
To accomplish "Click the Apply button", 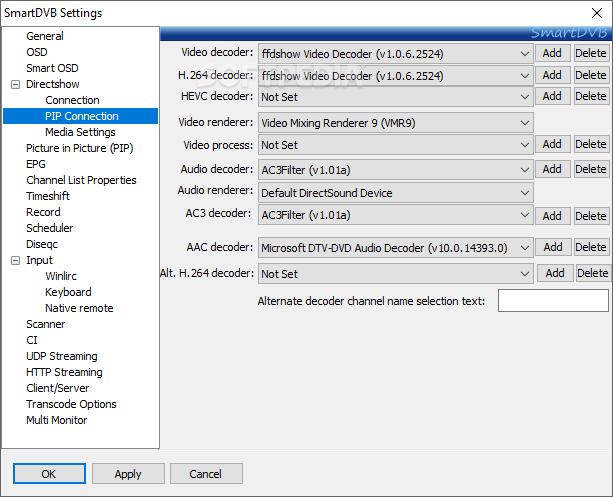I will tap(128, 474).
